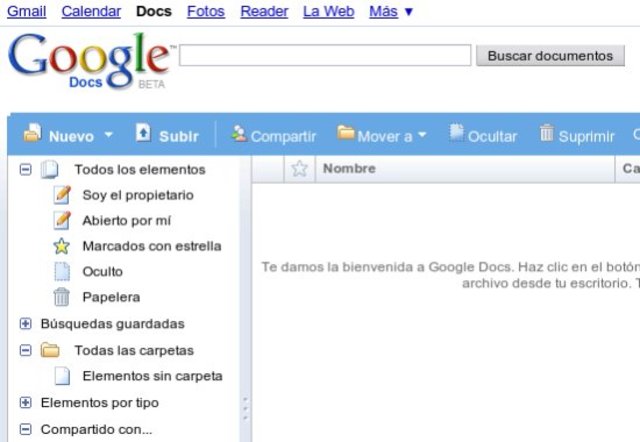Click the Elementos por tipo label
The width and height of the screenshot is (640, 442).
(100, 403)
